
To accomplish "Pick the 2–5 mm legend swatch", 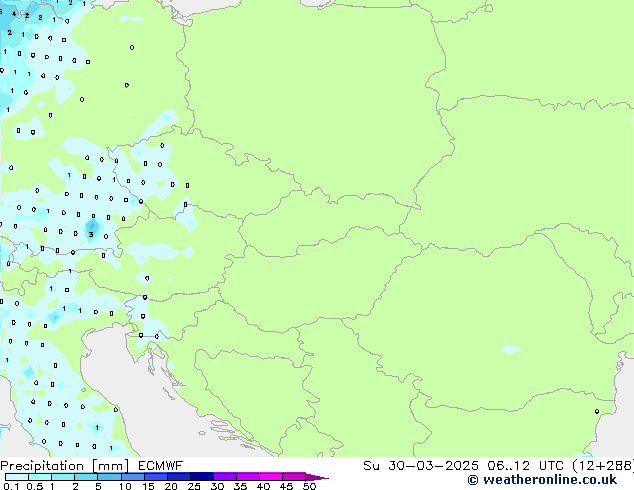I will click(x=86, y=477).
